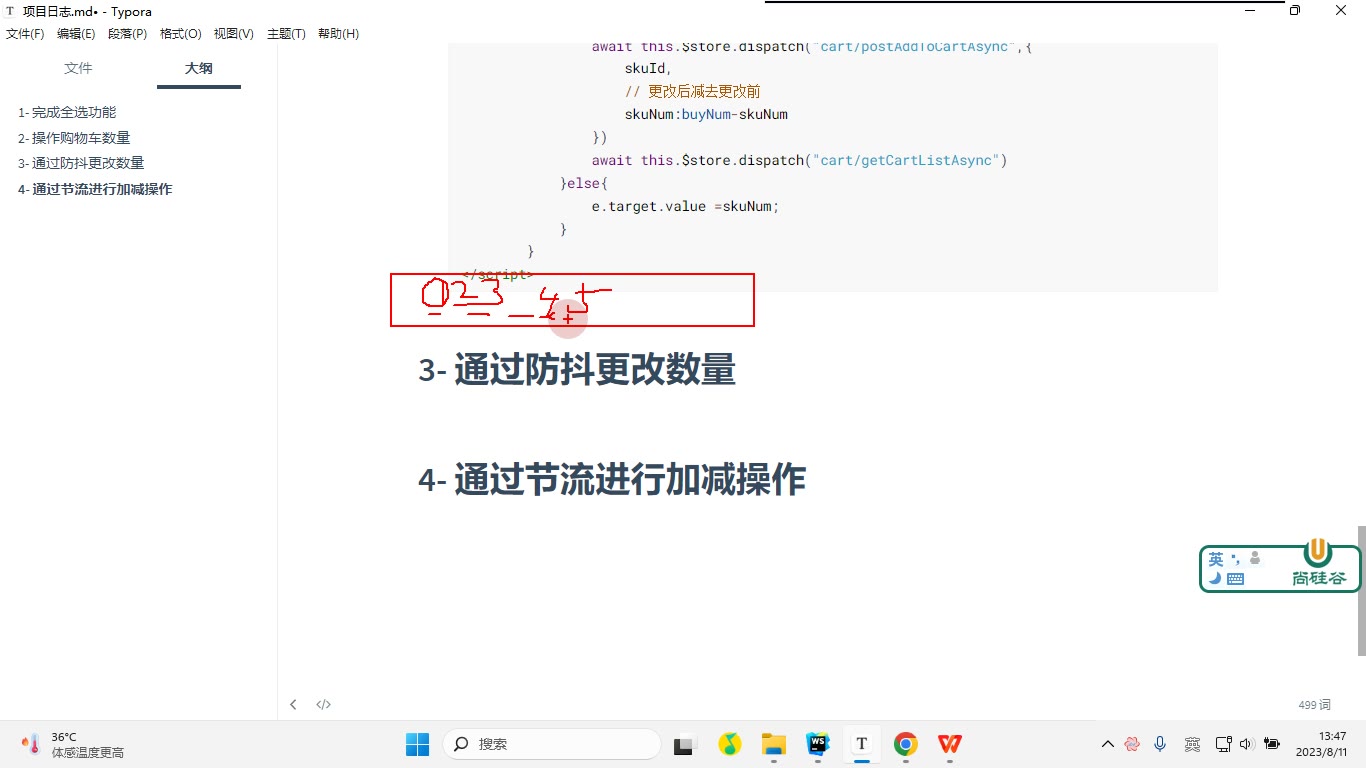Jump to outline item 1- 完成全选功能

(x=67, y=112)
